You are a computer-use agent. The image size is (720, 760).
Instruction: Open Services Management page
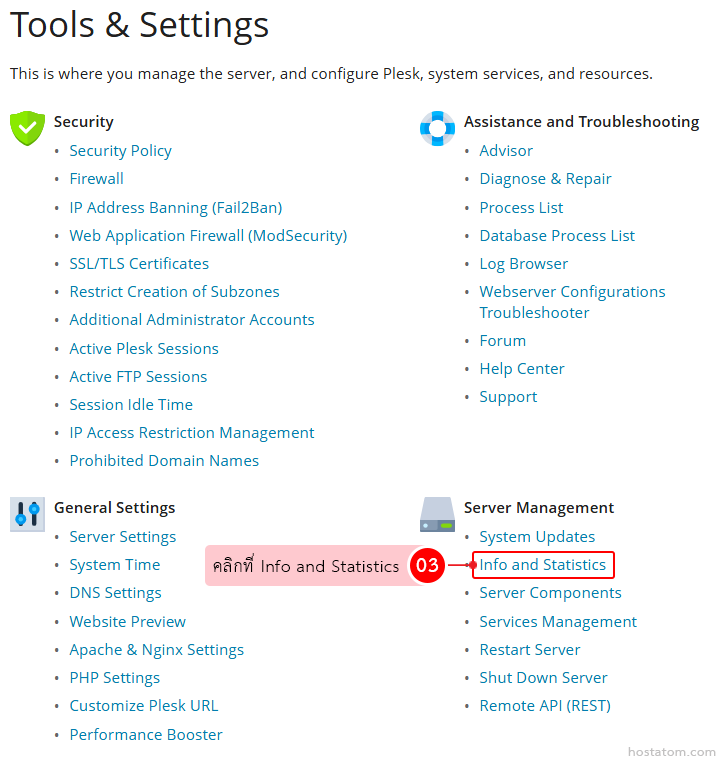click(x=558, y=622)
